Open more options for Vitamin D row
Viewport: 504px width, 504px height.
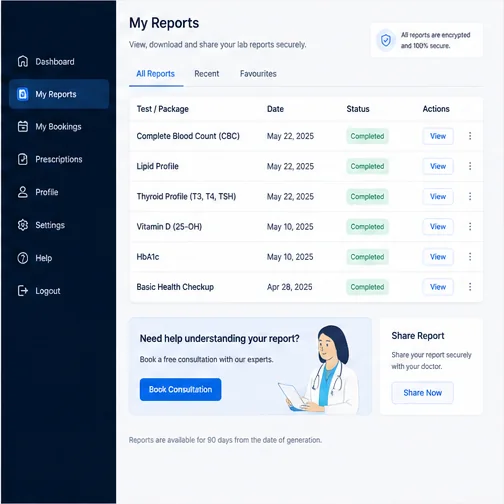(470, 227)
